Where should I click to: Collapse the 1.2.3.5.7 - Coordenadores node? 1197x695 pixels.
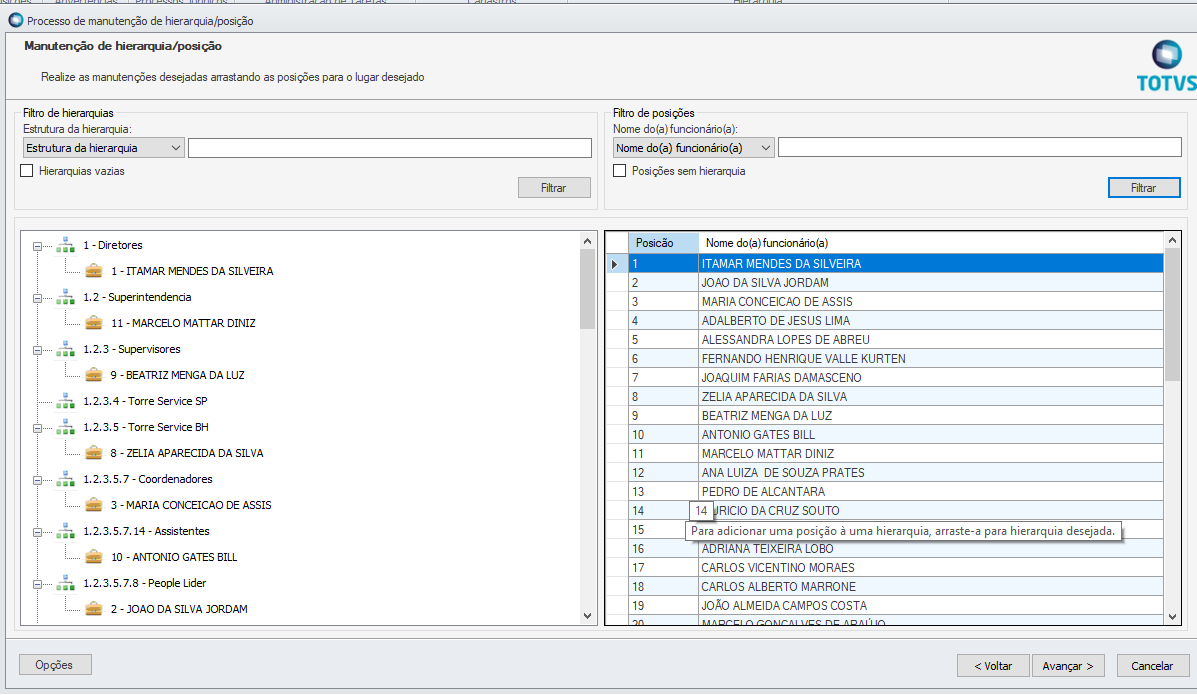[x=37, y=480]
